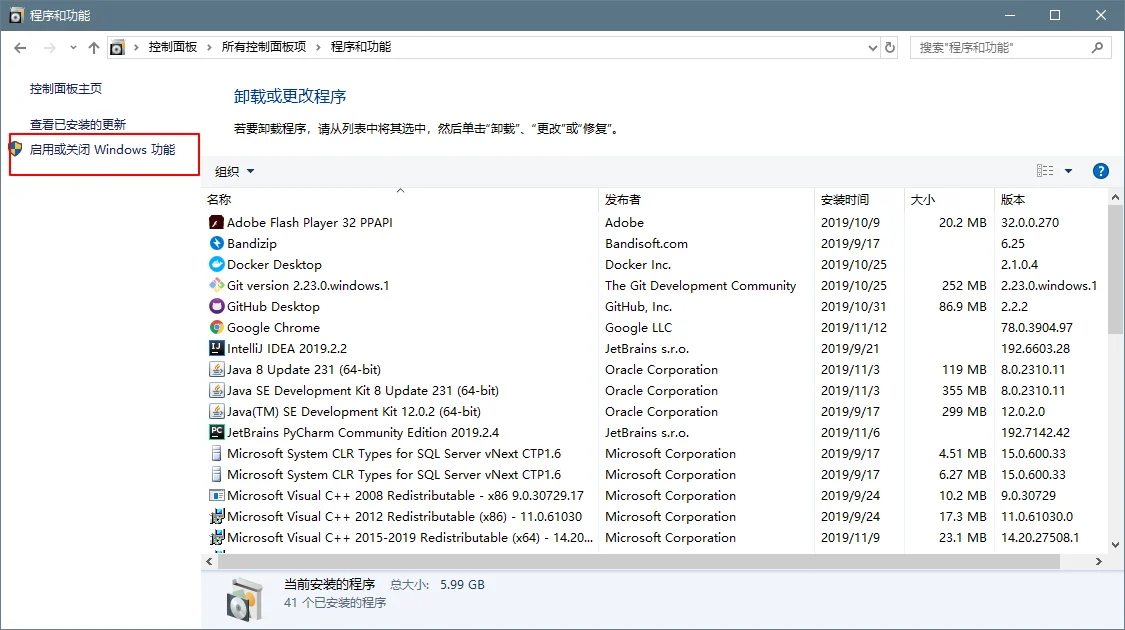Click version 78.0.3904.97 cell
The image size is (1125, 630).
[1037, 327]
